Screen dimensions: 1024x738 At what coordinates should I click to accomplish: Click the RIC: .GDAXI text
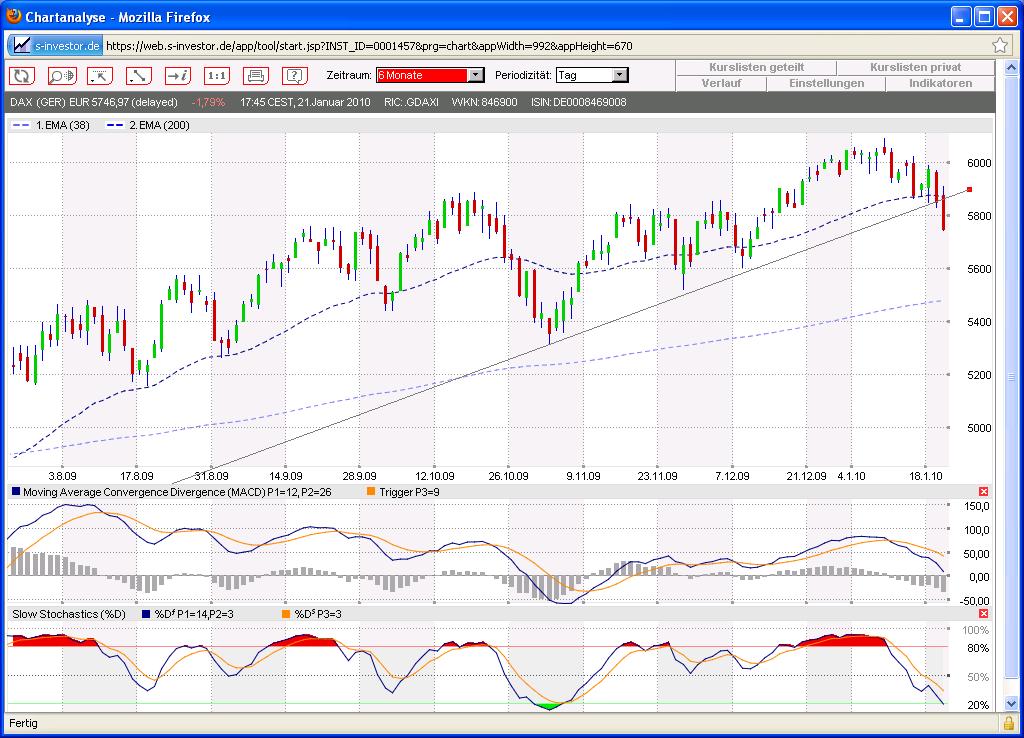point(410,102)
